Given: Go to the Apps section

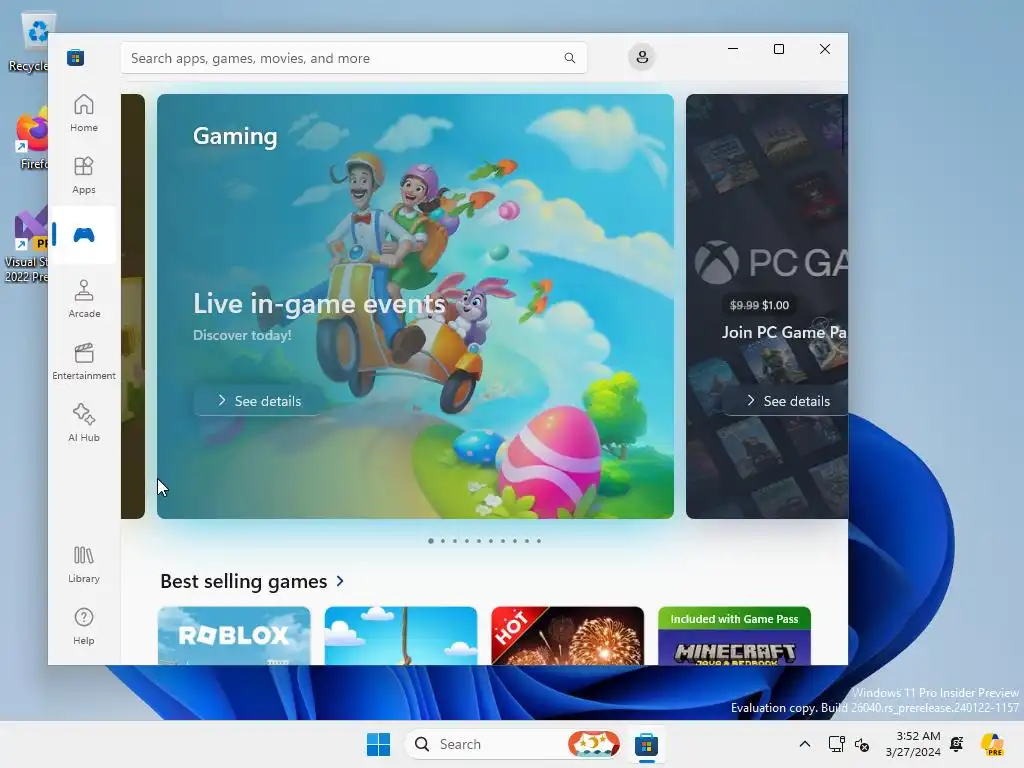Looking at the screenshot, I should click(84, 175).
